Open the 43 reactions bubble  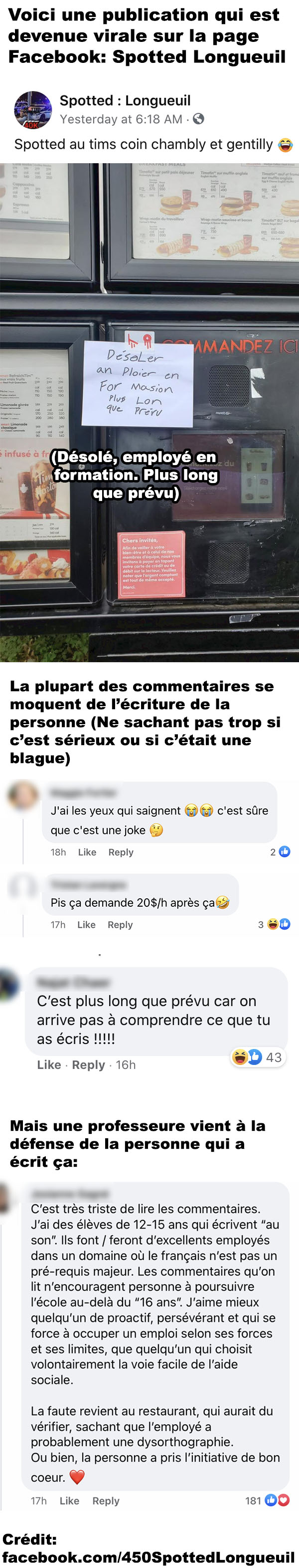[x=258, y=1057]
